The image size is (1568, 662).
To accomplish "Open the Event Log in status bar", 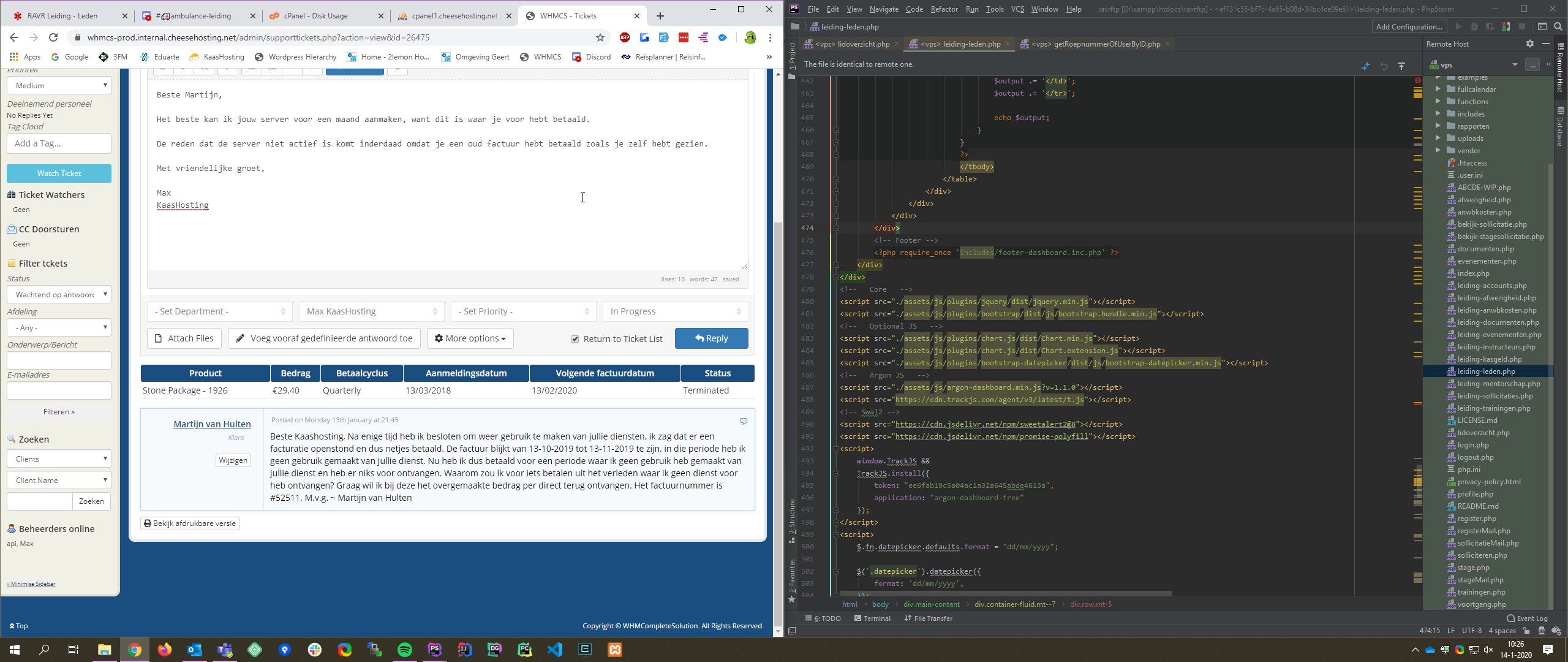I will [x=1527, y=618].
